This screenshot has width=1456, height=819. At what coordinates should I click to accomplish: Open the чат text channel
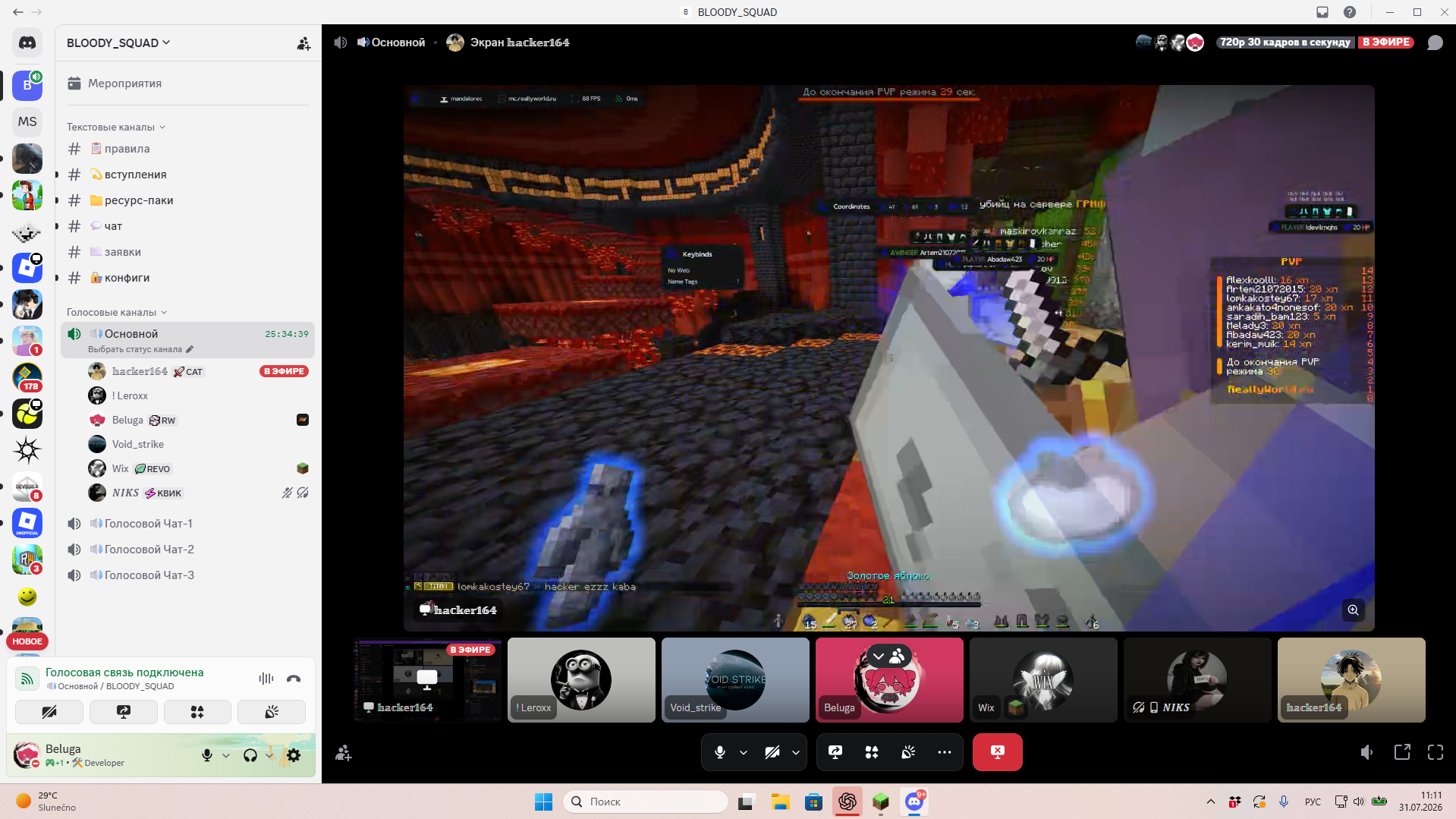(x=187, y=226)
